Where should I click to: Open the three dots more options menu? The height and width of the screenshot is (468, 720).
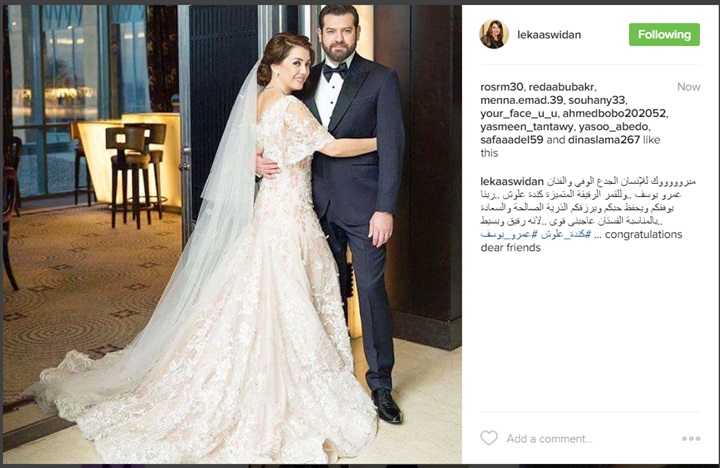pos(691,439)
